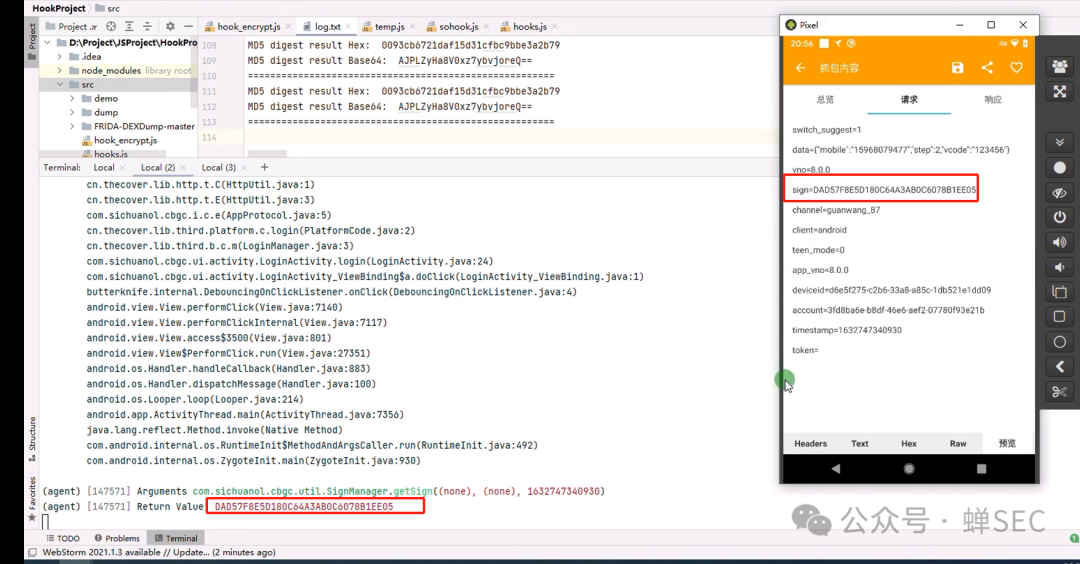The width and height of the screenshot is (1080, 564).
Task: Expand the node_modules folder
Action: (60, 71)
